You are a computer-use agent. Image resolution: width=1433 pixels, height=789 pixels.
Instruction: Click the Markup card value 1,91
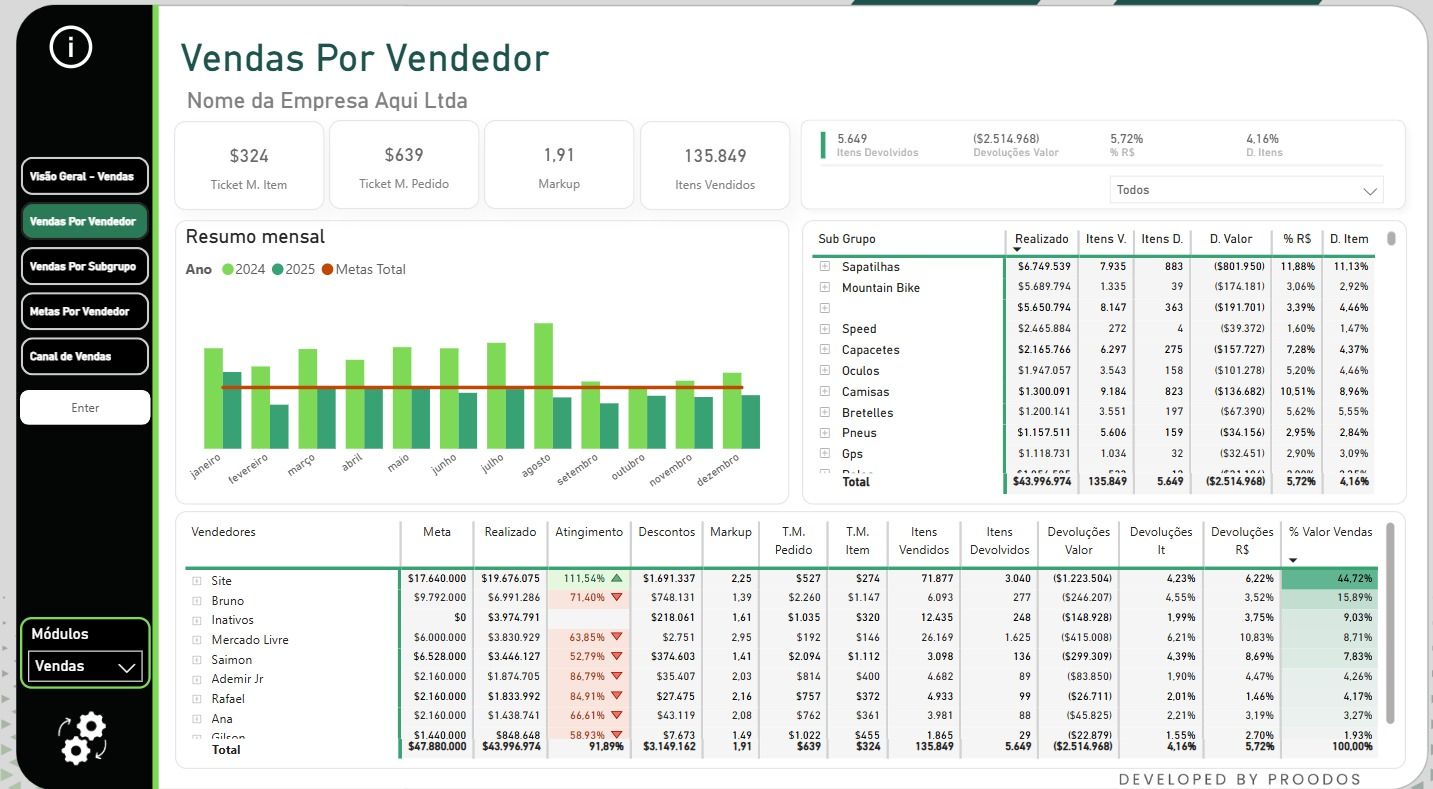(559, 155)
